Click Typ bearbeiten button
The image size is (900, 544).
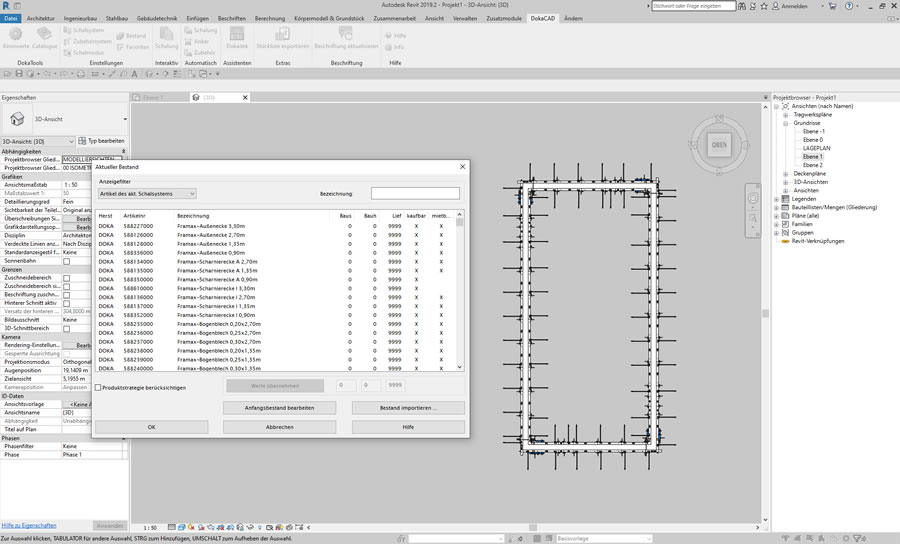pos(102,141)
